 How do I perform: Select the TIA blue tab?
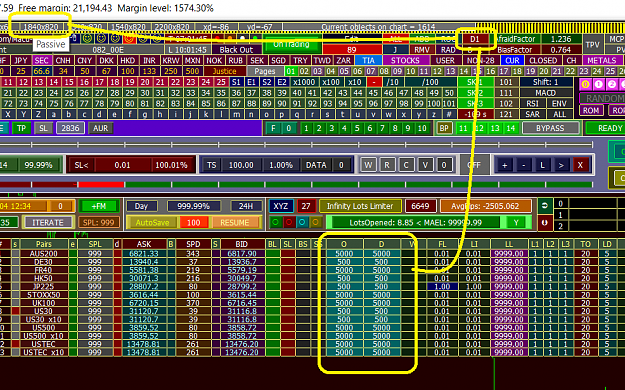(368, 60)
